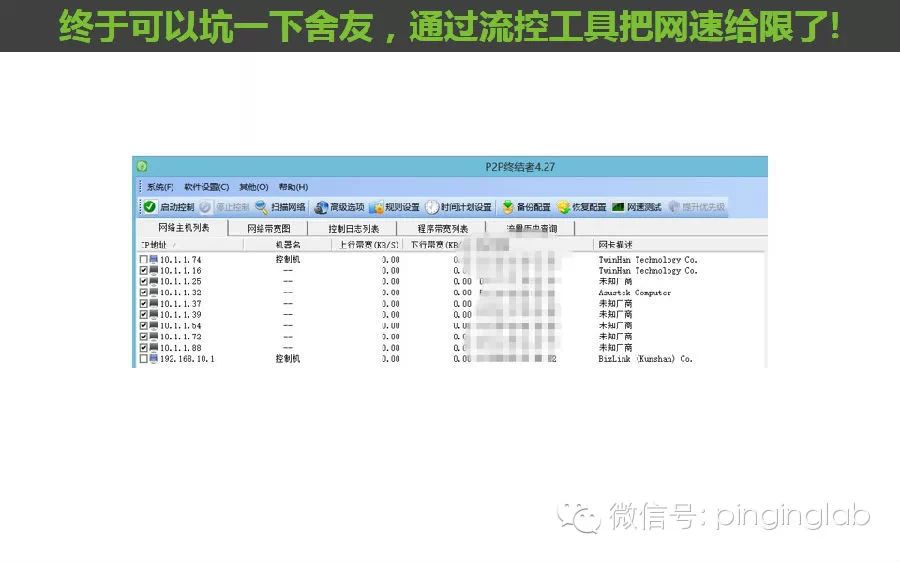Click the 网速测试 monitor icon
The height and width of the screenshot is (562, 900).
(618, 207)
